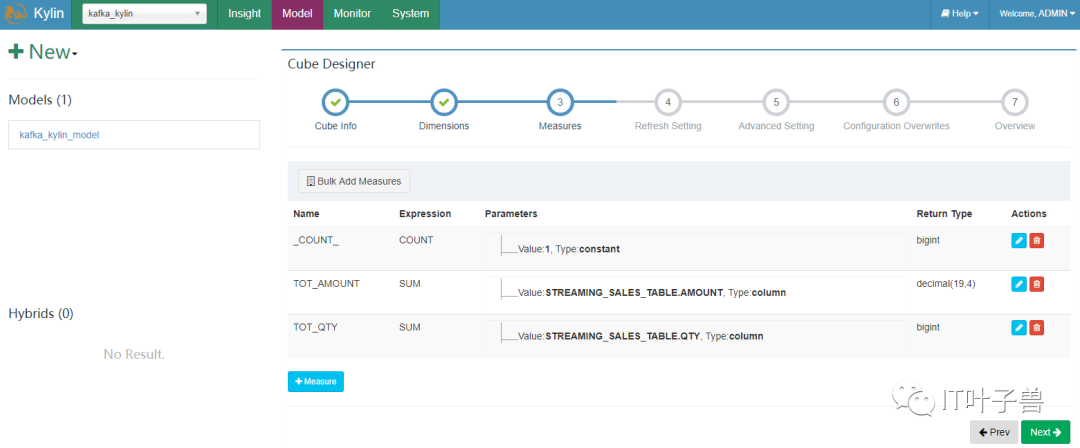Switch to the System tab

click(411, 14)
